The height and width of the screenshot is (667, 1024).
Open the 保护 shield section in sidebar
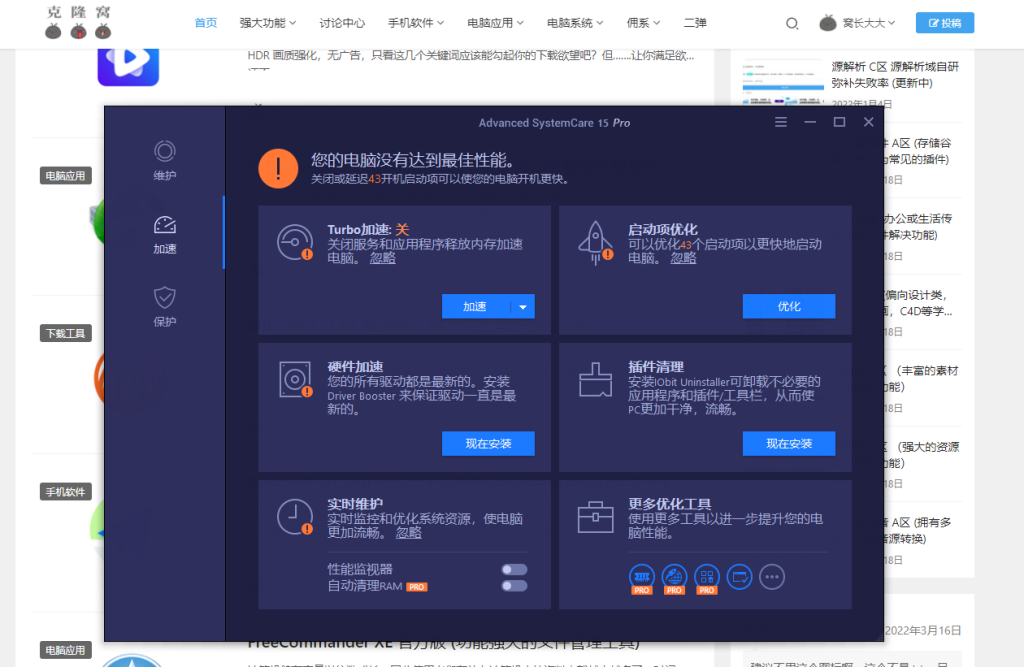(x=165, y=306)
